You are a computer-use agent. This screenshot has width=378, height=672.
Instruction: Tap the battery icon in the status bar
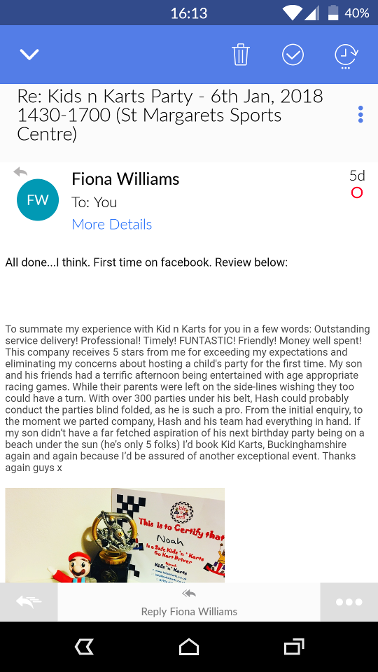pos(333,13)
